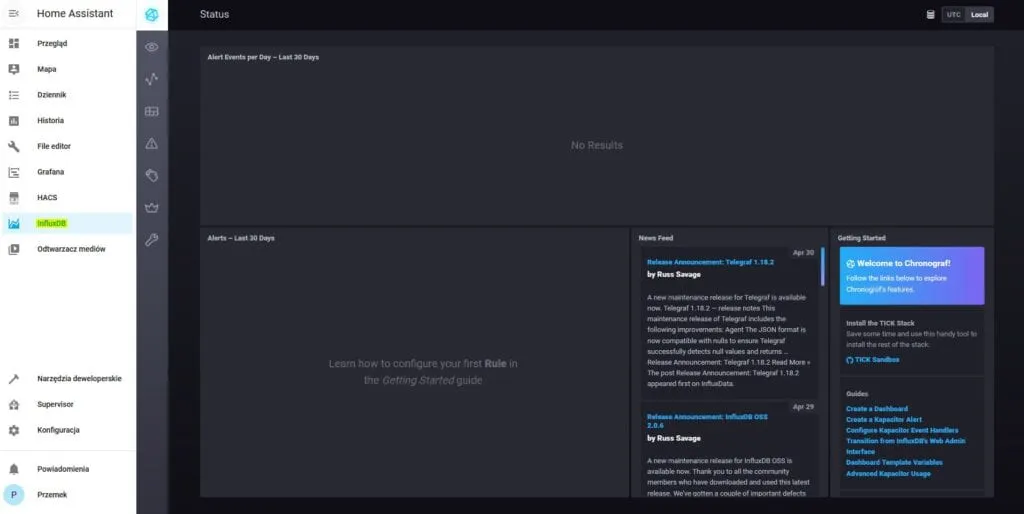Click the developer tools hammer icon
The height and width of the screenshot is (514, 1024).
(14, 379)
